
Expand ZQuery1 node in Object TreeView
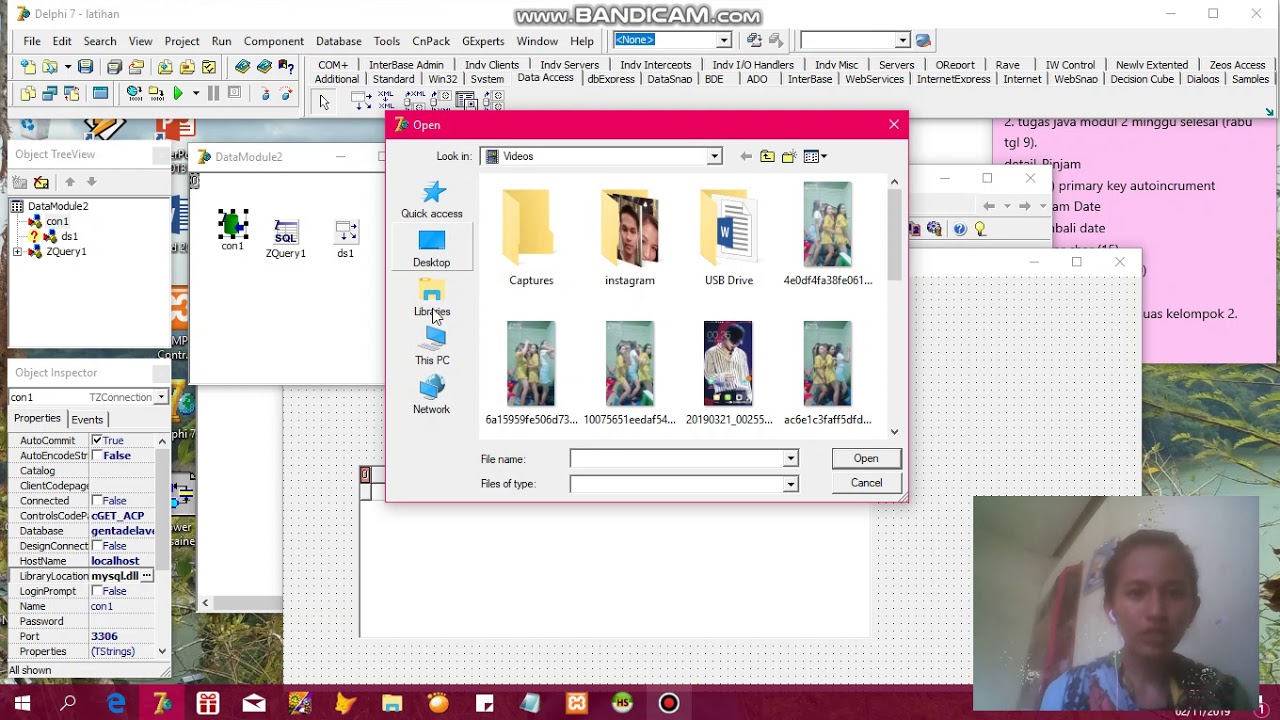click(x=17, y=252)
